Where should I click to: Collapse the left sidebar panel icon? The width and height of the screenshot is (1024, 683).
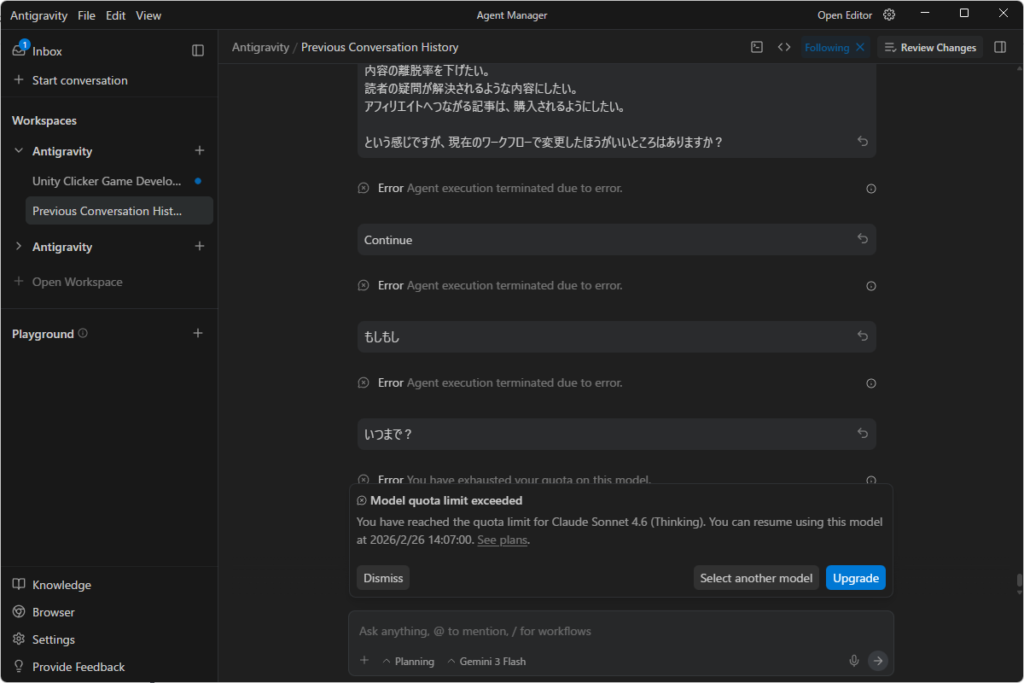point(198,51)
